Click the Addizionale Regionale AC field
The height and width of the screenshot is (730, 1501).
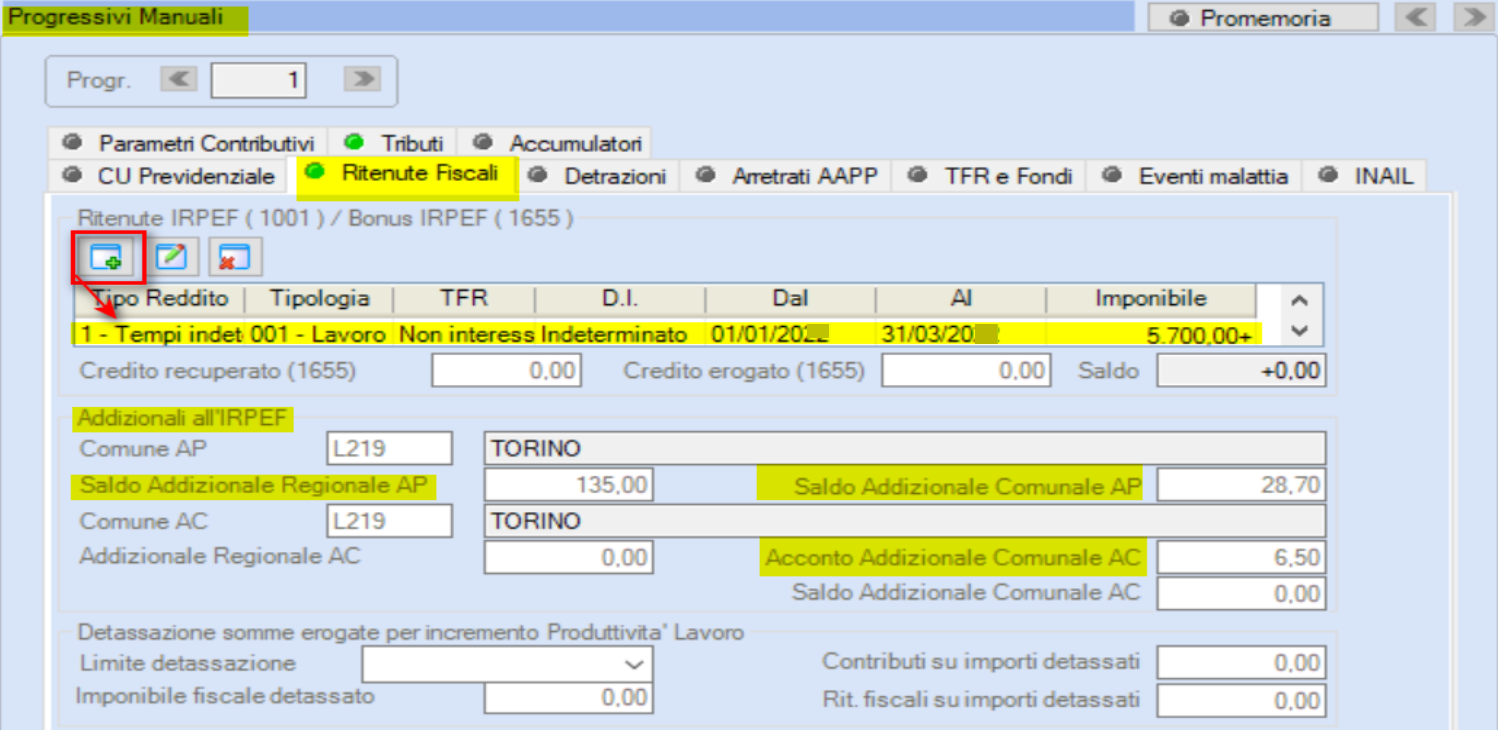568,558
